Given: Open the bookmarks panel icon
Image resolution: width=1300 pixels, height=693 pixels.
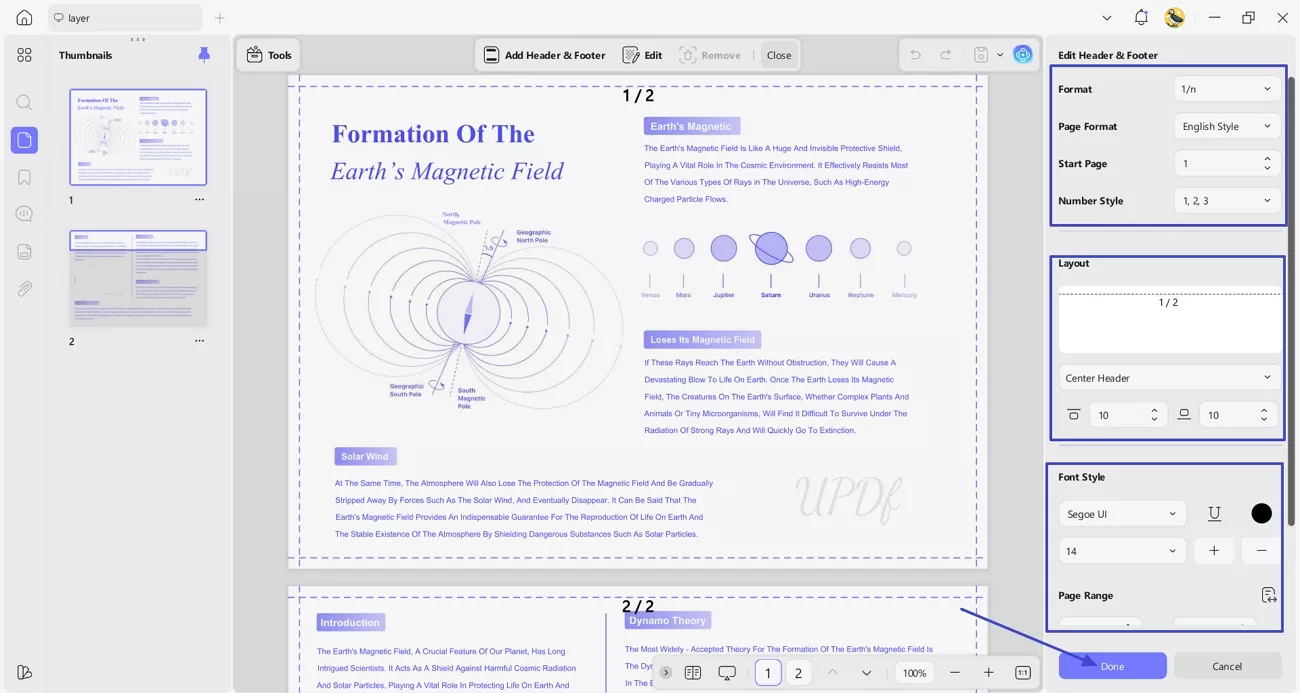Looking at the screenshot, I should click(24, 177).
